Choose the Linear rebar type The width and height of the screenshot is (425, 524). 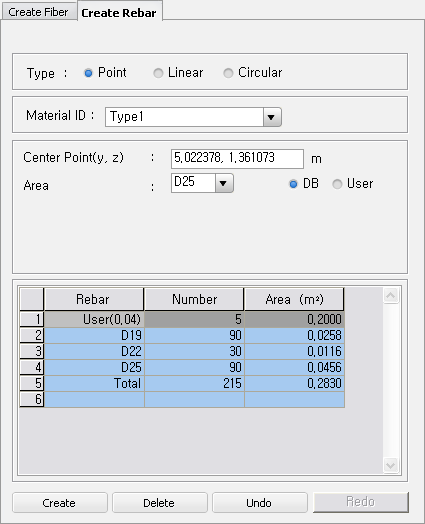[x=158, y=73]
